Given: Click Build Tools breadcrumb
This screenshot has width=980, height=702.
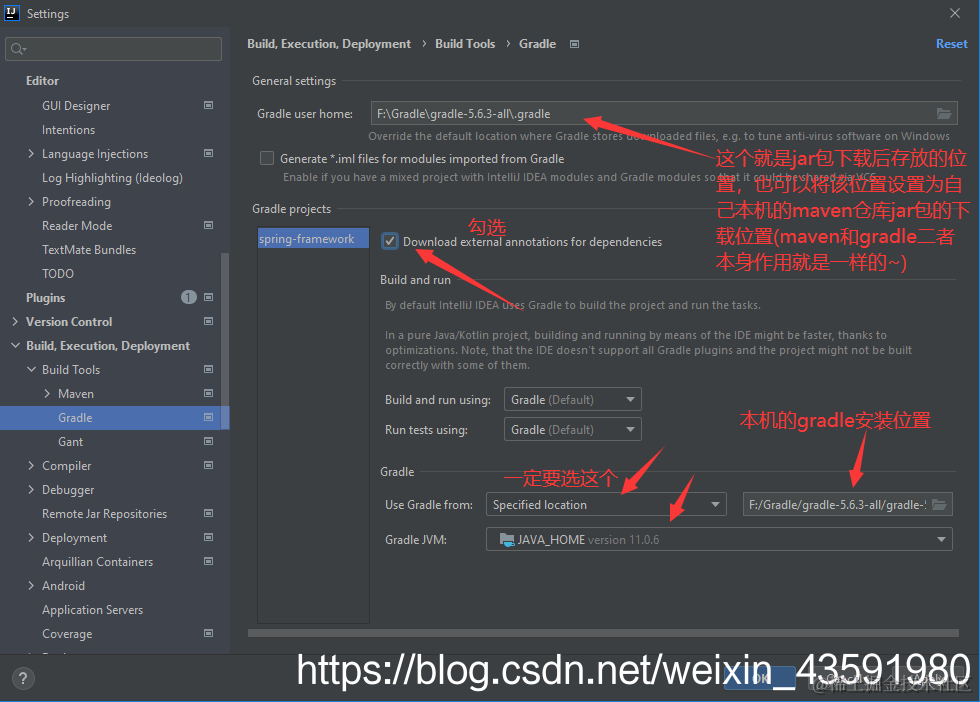Looking at the screenshot, I should pyautogui.click(x=465, y=44).
